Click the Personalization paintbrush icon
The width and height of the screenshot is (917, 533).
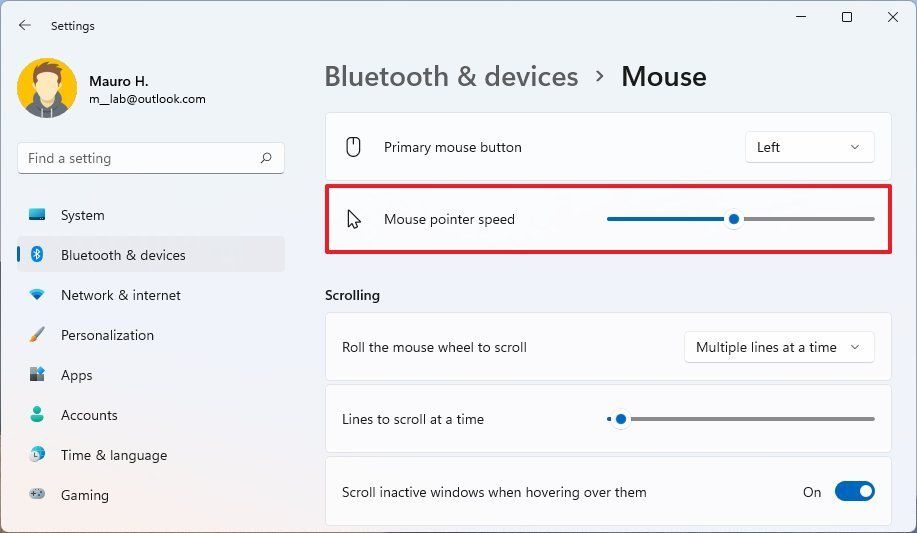coord(37,335)
